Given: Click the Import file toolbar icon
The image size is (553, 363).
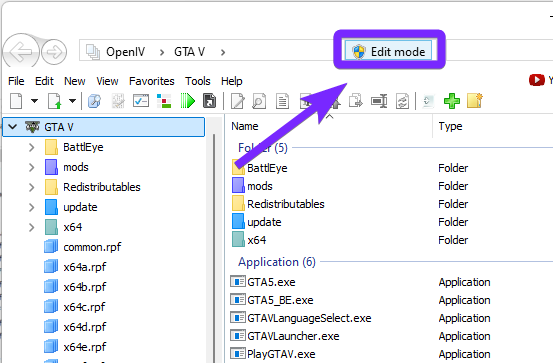Looking at the screenshot, I should pyautogui.click(x=55, y=101).
